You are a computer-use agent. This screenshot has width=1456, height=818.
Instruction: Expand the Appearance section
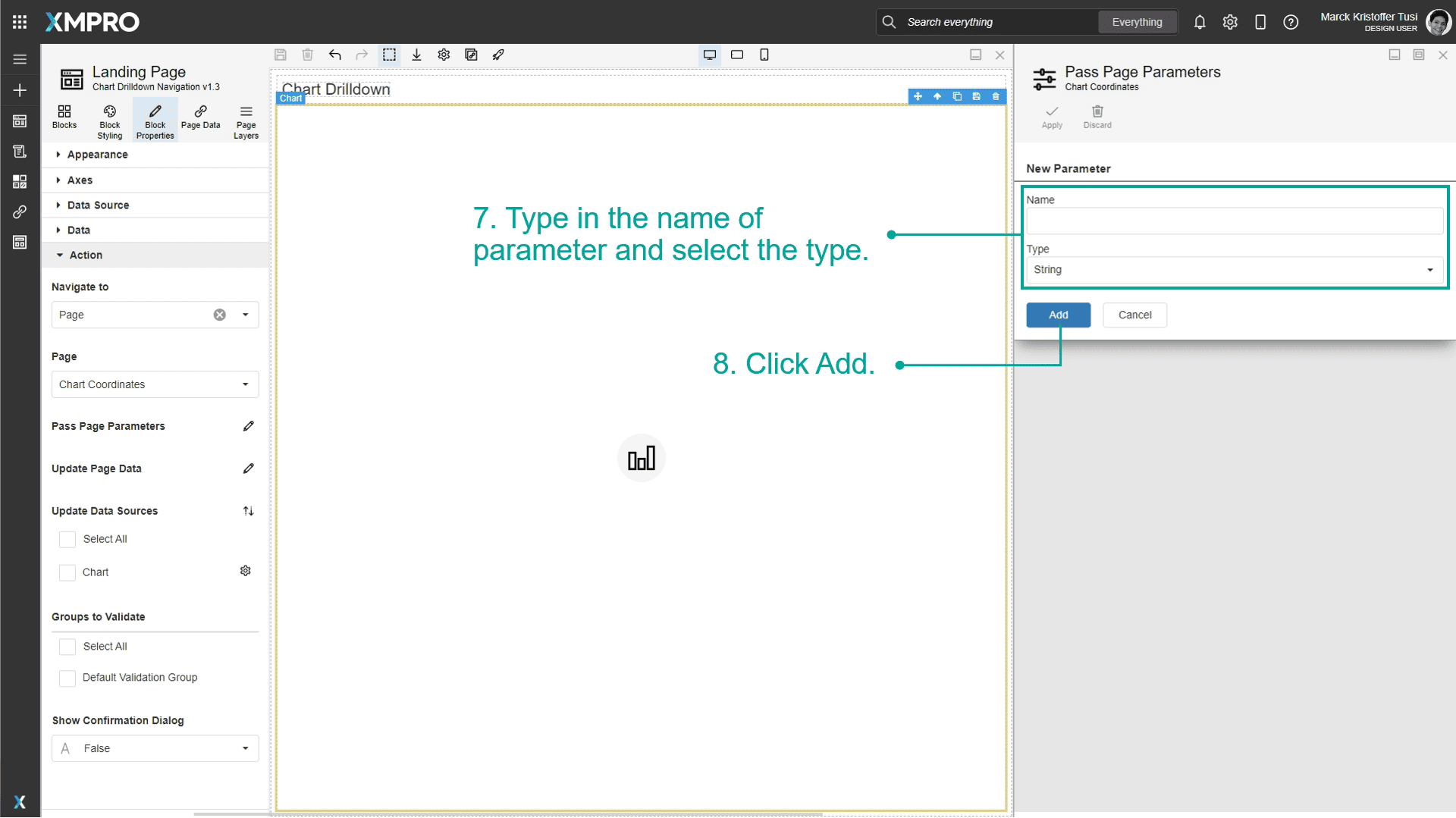coord(97,155)
